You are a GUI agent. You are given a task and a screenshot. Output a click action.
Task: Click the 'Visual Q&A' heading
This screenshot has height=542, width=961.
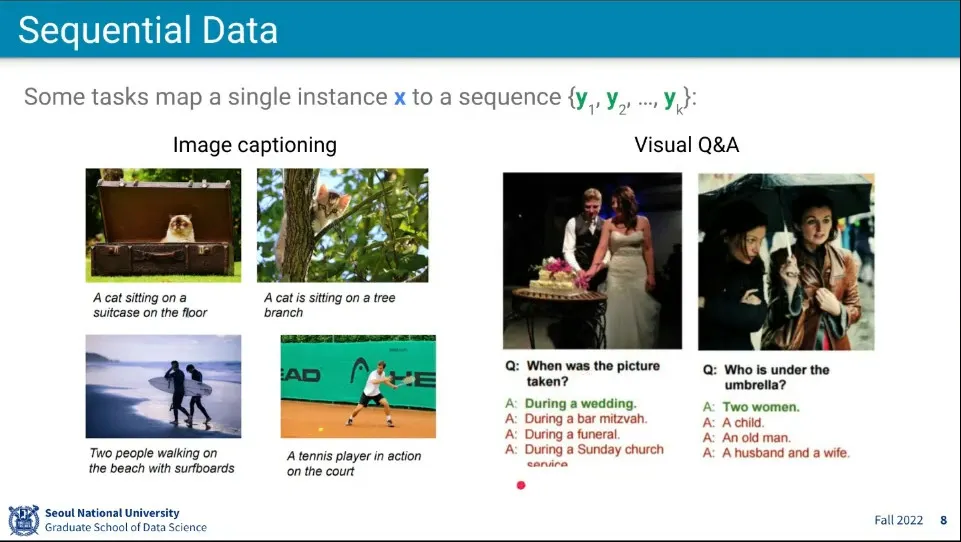[x=686, y=145]
